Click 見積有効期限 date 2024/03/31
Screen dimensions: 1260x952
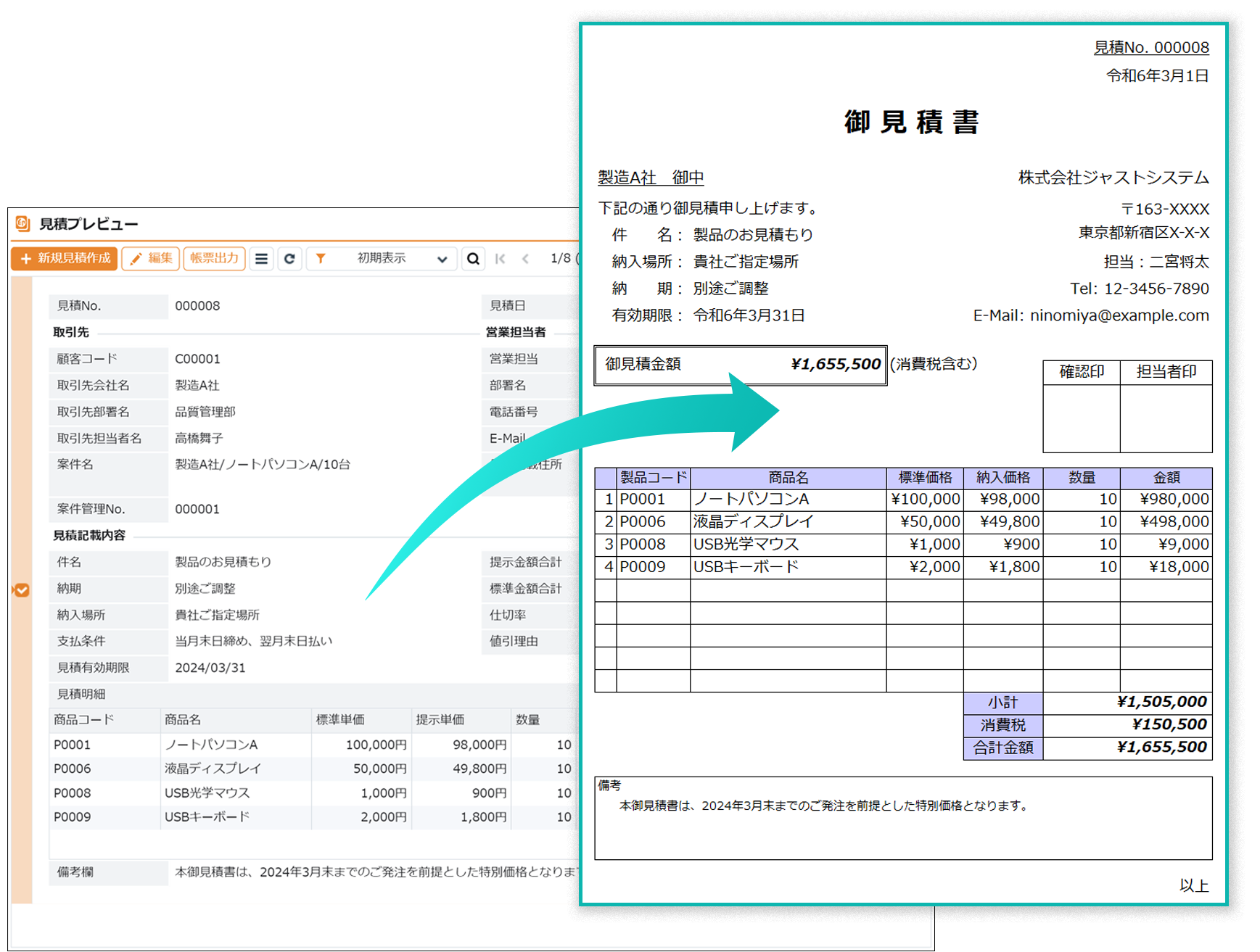pyautogui.click(x=210, y=668)
